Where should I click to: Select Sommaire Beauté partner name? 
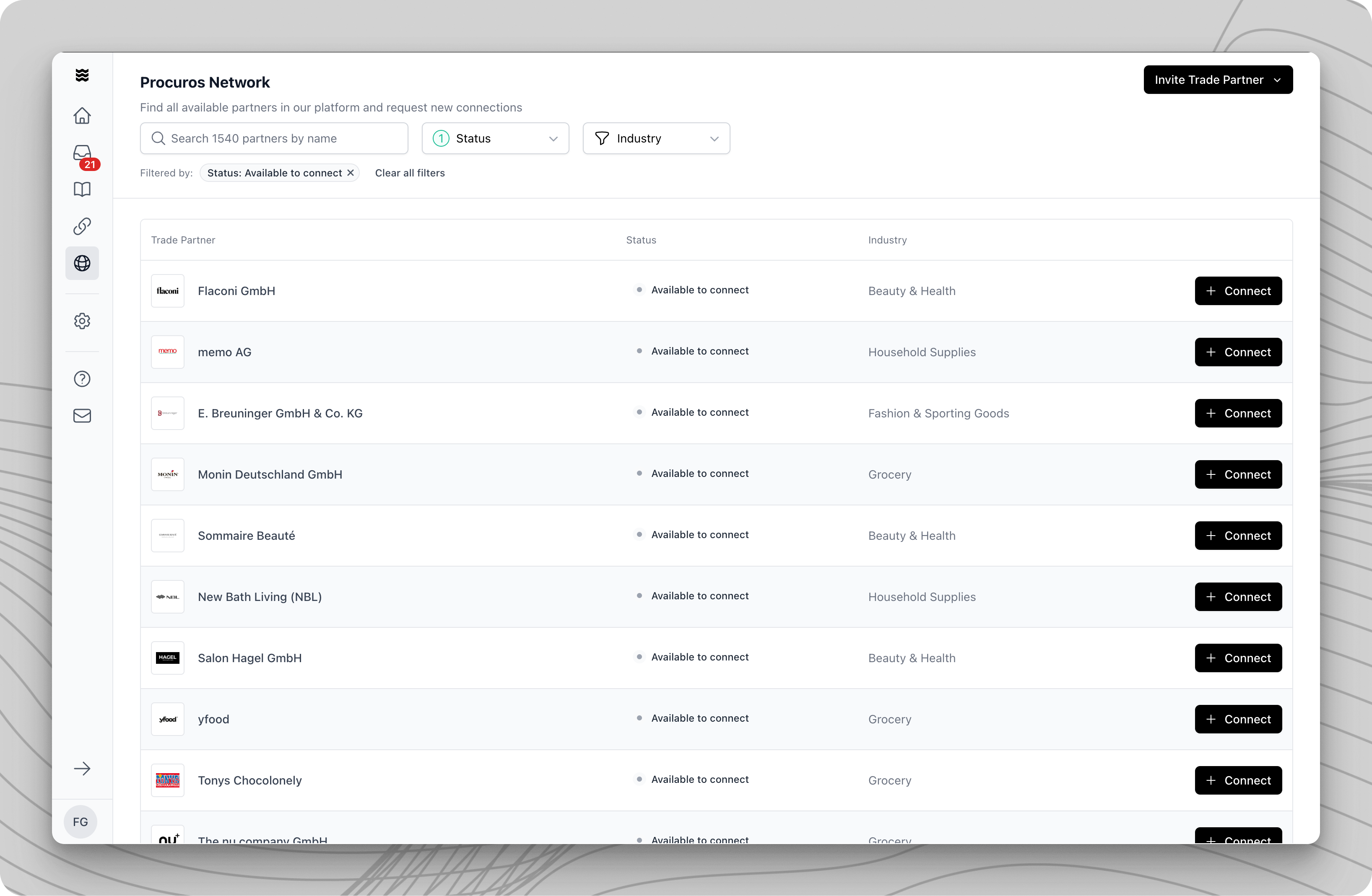coord(246,535)
